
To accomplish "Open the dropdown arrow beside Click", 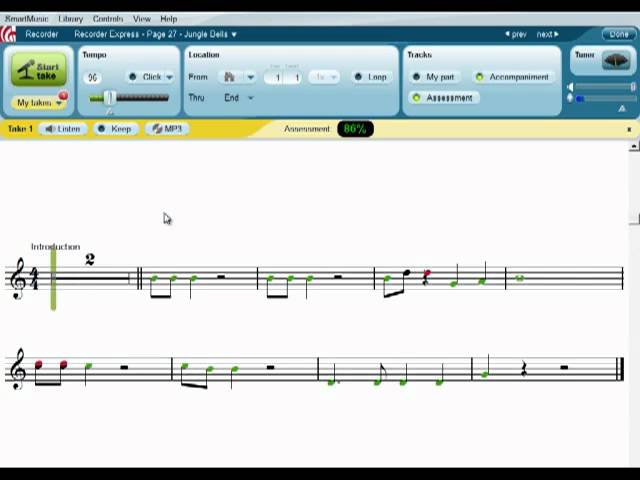I will (x=169, y=77).
